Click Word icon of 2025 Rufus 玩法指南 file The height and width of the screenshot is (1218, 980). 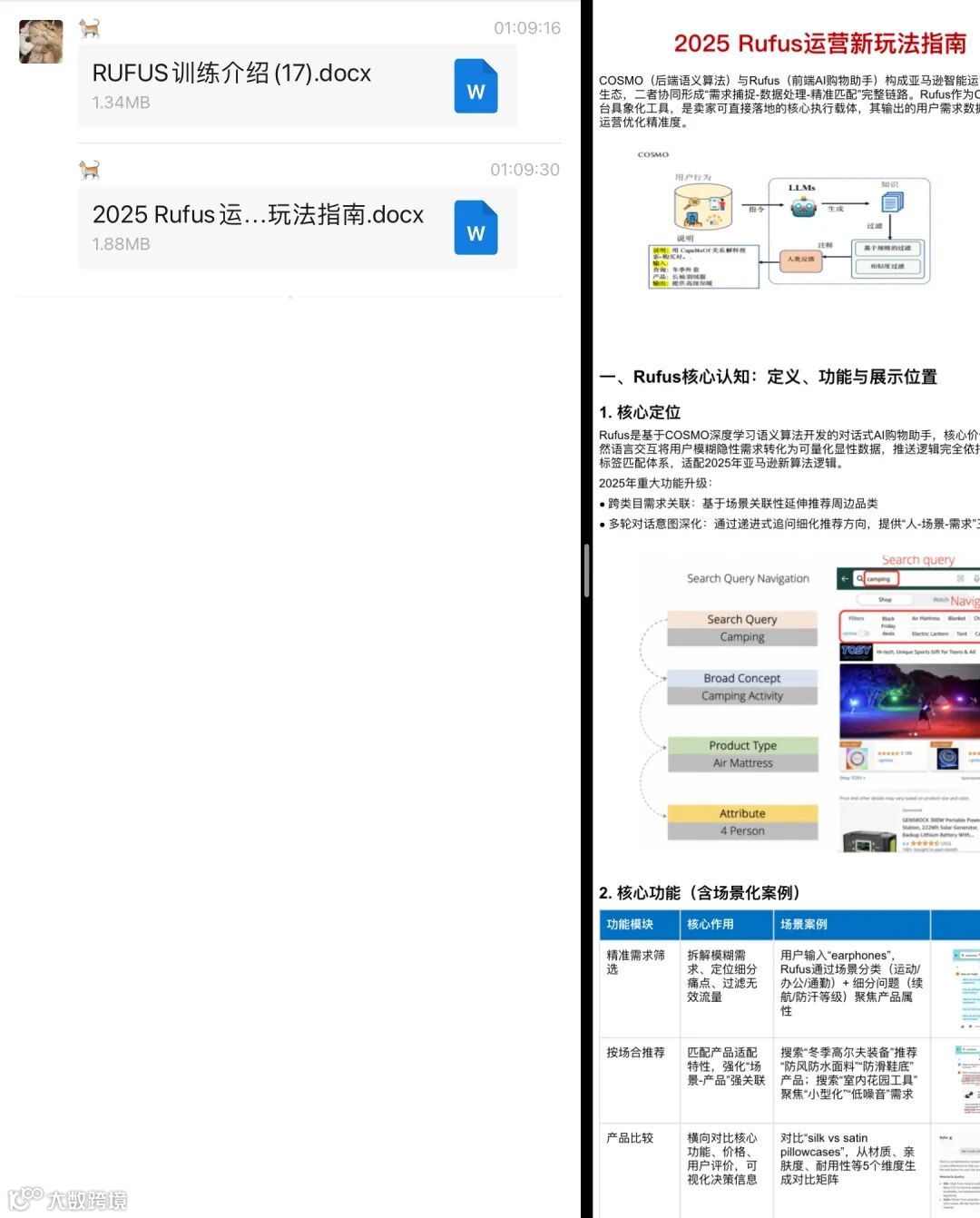[475, 228]
